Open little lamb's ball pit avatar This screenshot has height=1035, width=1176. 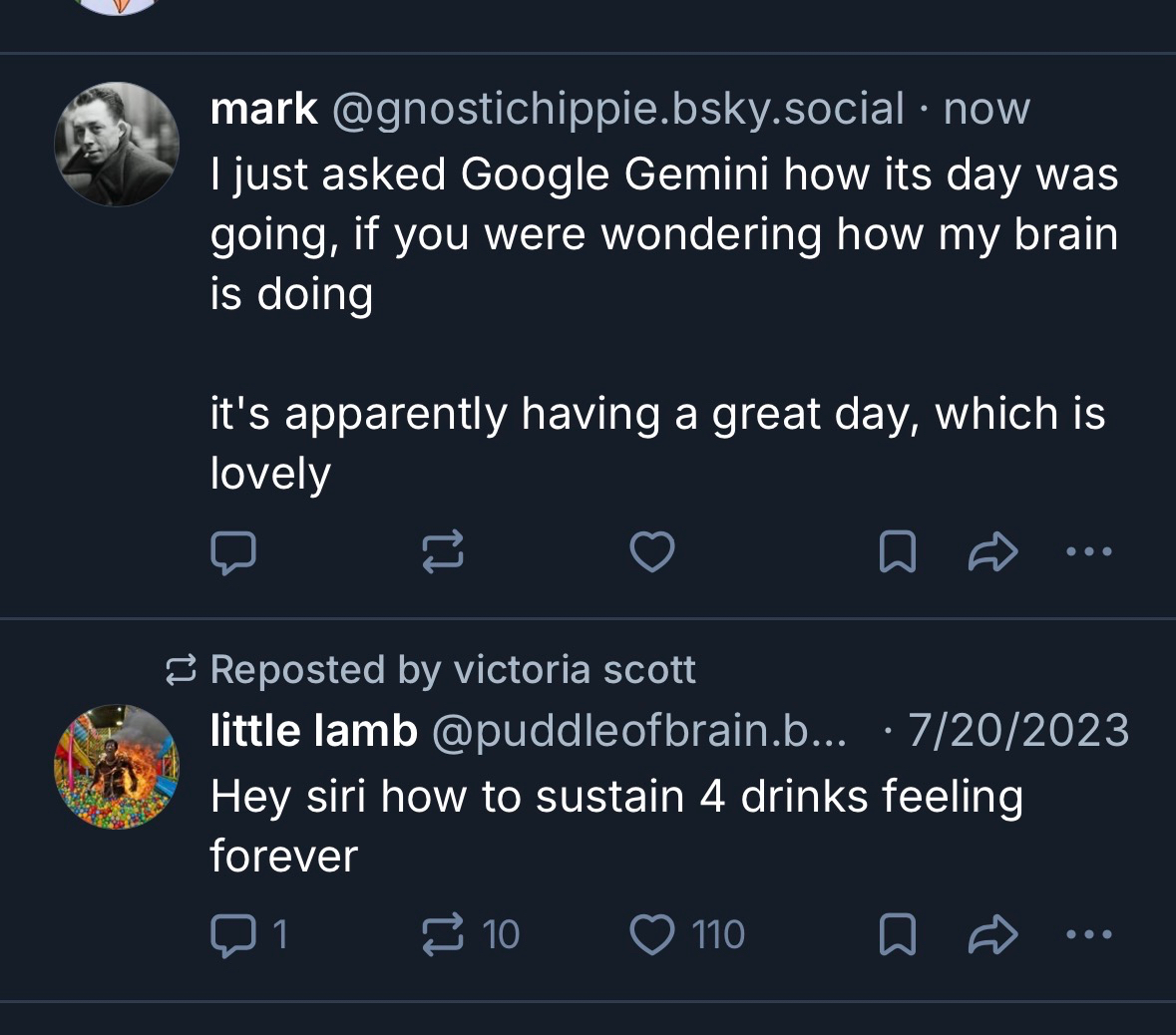(117, 767)
